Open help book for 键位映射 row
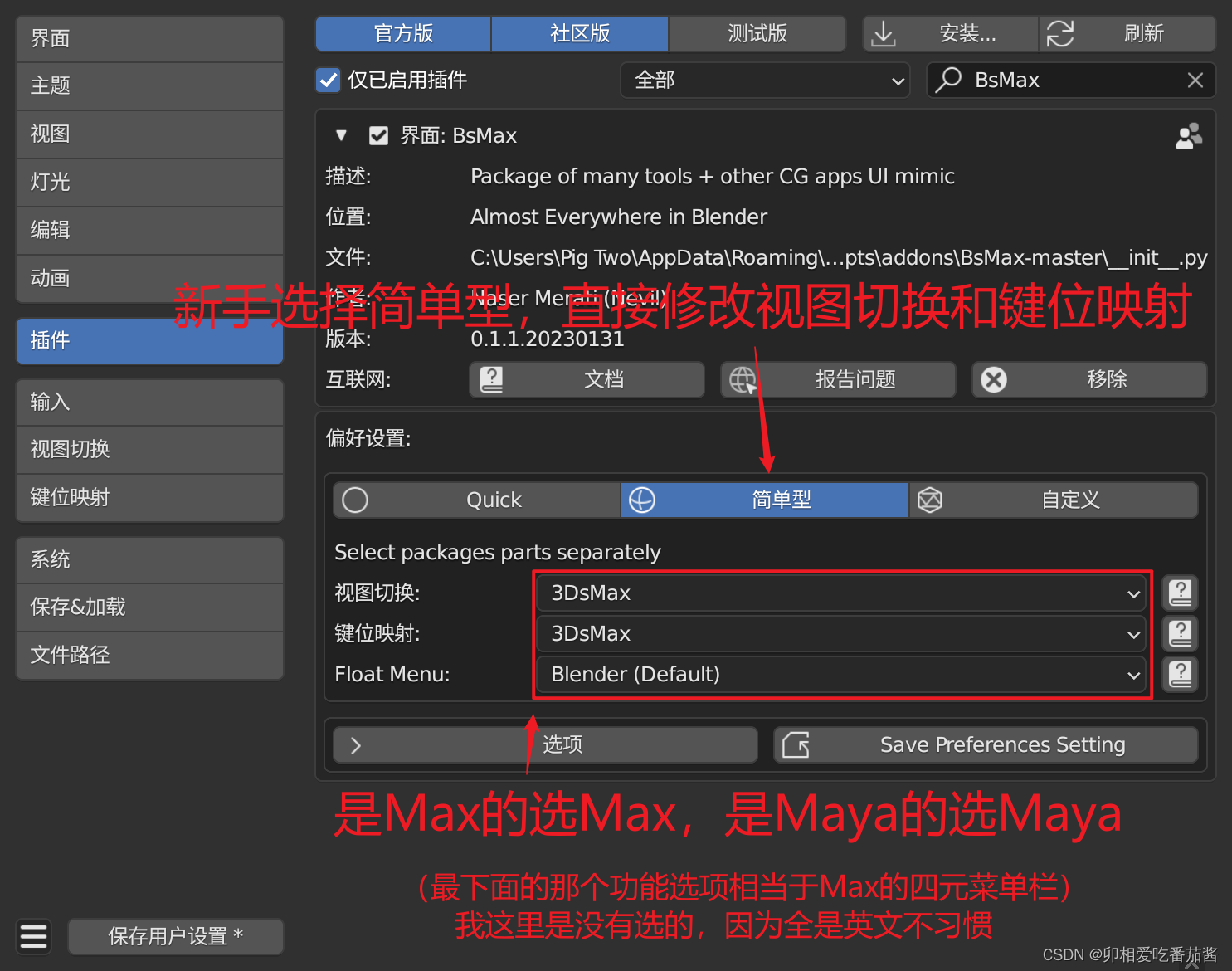The image size is (1232, 971). tap(1180, 634)
